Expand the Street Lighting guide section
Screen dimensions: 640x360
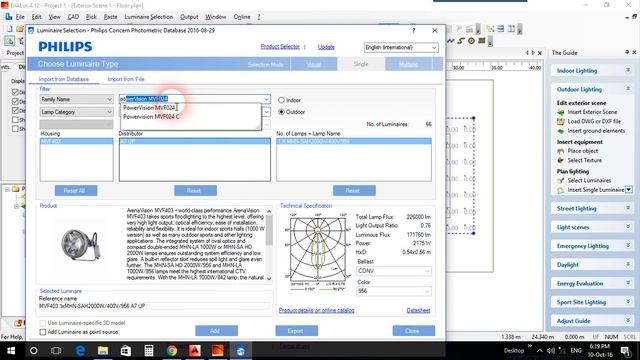(628, 209)
